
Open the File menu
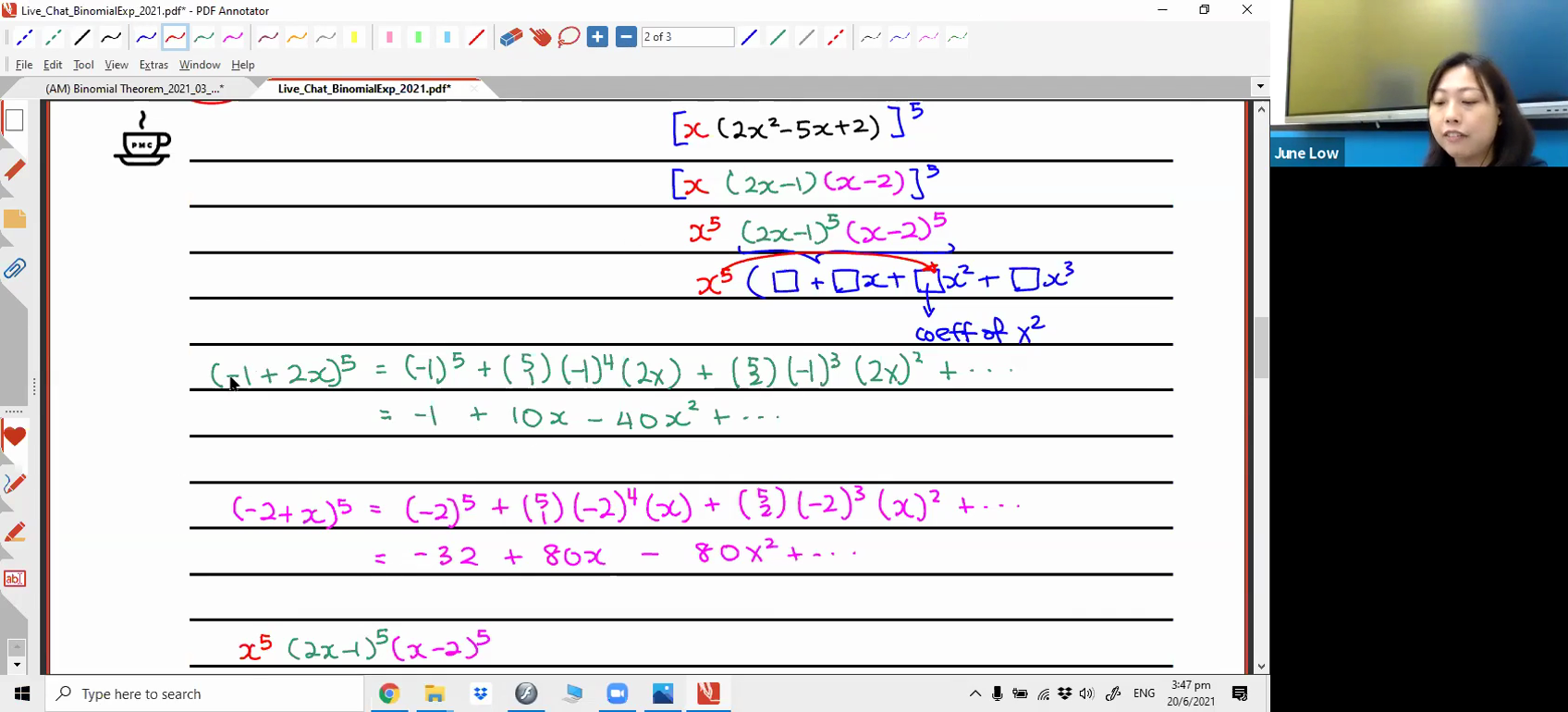(24, 65)
